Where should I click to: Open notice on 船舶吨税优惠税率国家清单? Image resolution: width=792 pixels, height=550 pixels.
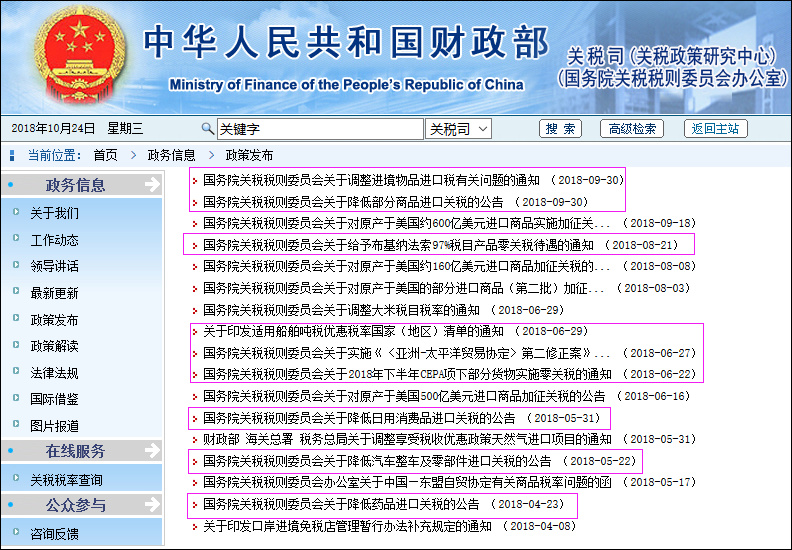click(x=353, y=331)
